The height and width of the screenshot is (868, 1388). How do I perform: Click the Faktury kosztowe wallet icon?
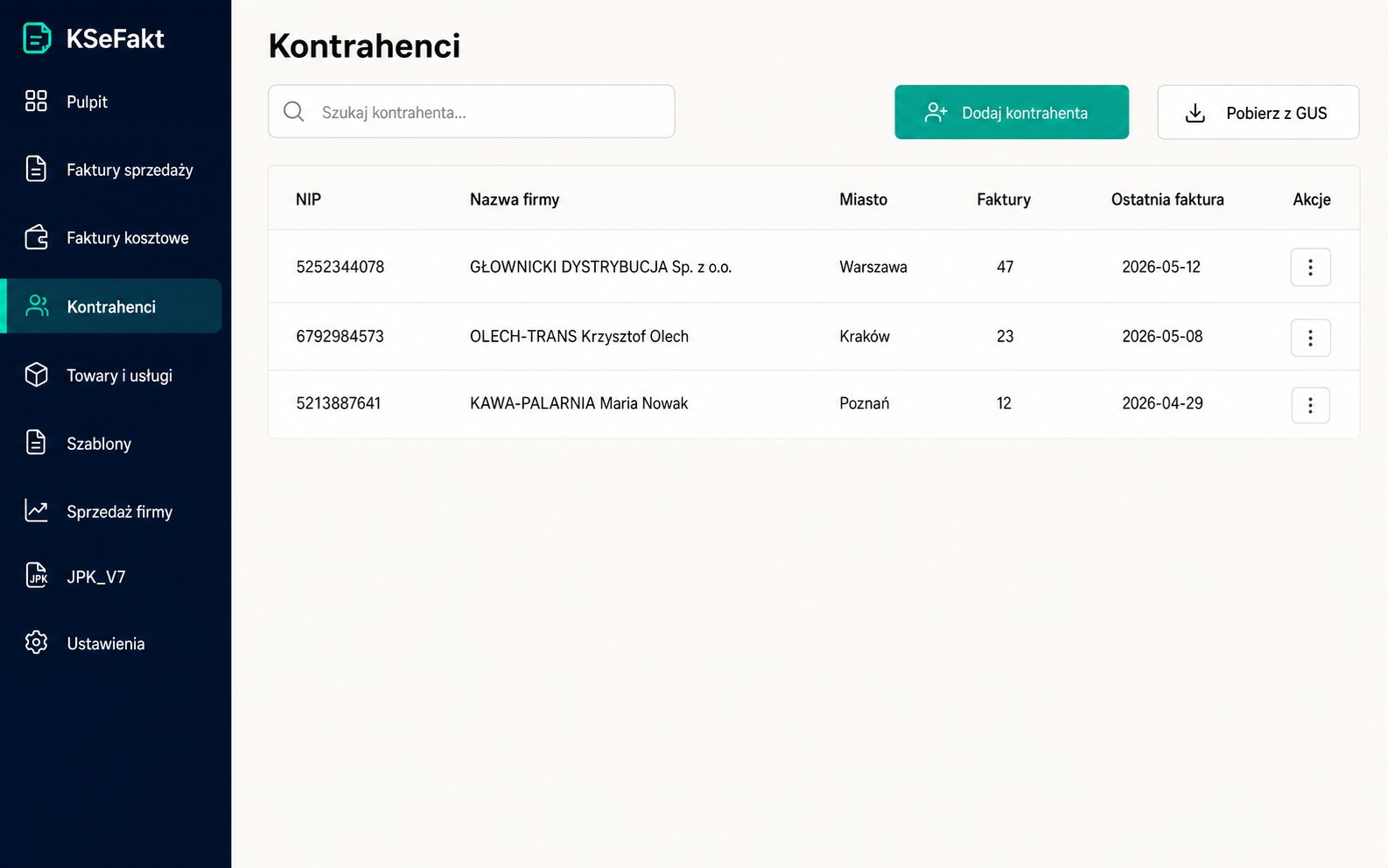click(36, 237)
